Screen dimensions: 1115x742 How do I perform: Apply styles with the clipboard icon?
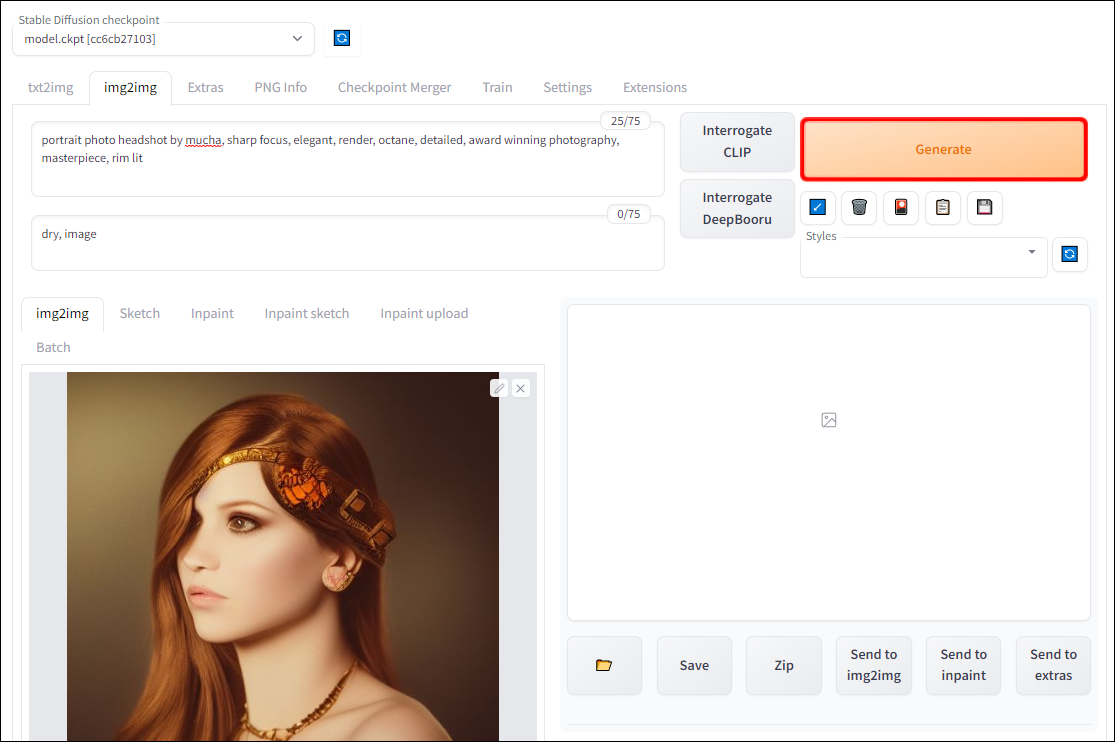pyautogui.click(x=943, y=207)
